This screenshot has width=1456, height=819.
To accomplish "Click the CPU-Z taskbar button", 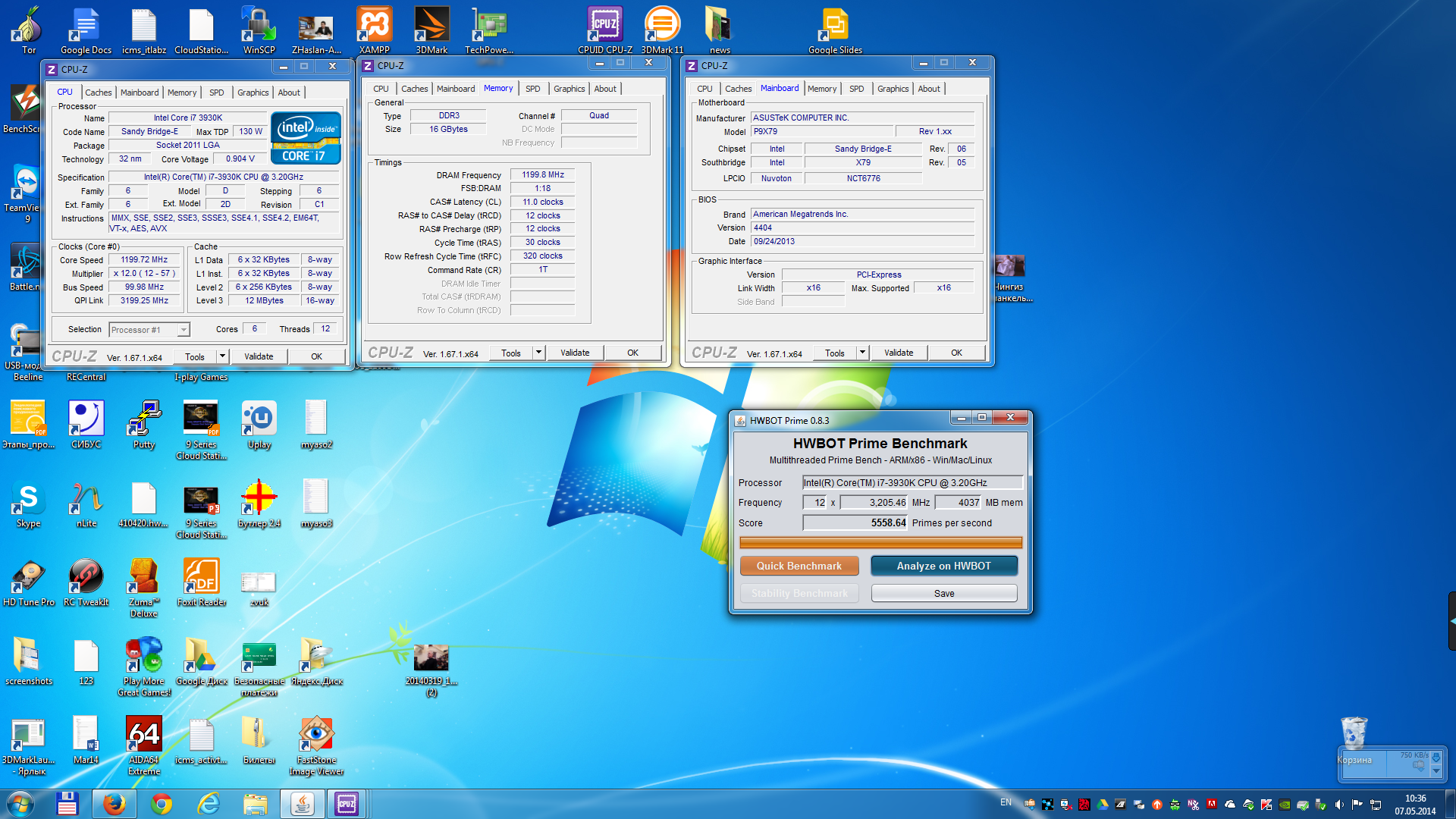I will pyautogui.click(x=347, y=804).
